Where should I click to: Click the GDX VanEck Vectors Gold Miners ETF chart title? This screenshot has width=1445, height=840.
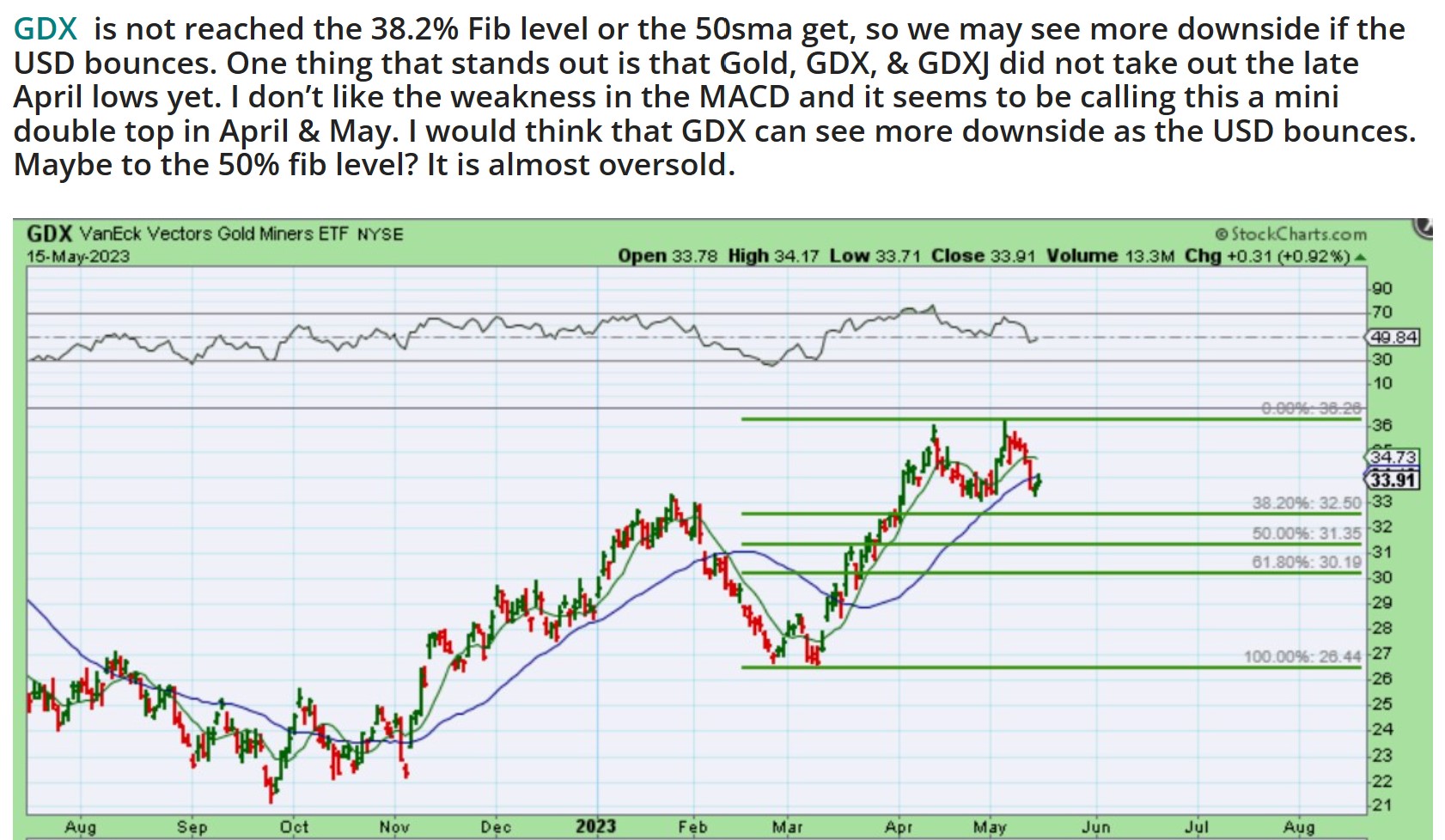215,234
